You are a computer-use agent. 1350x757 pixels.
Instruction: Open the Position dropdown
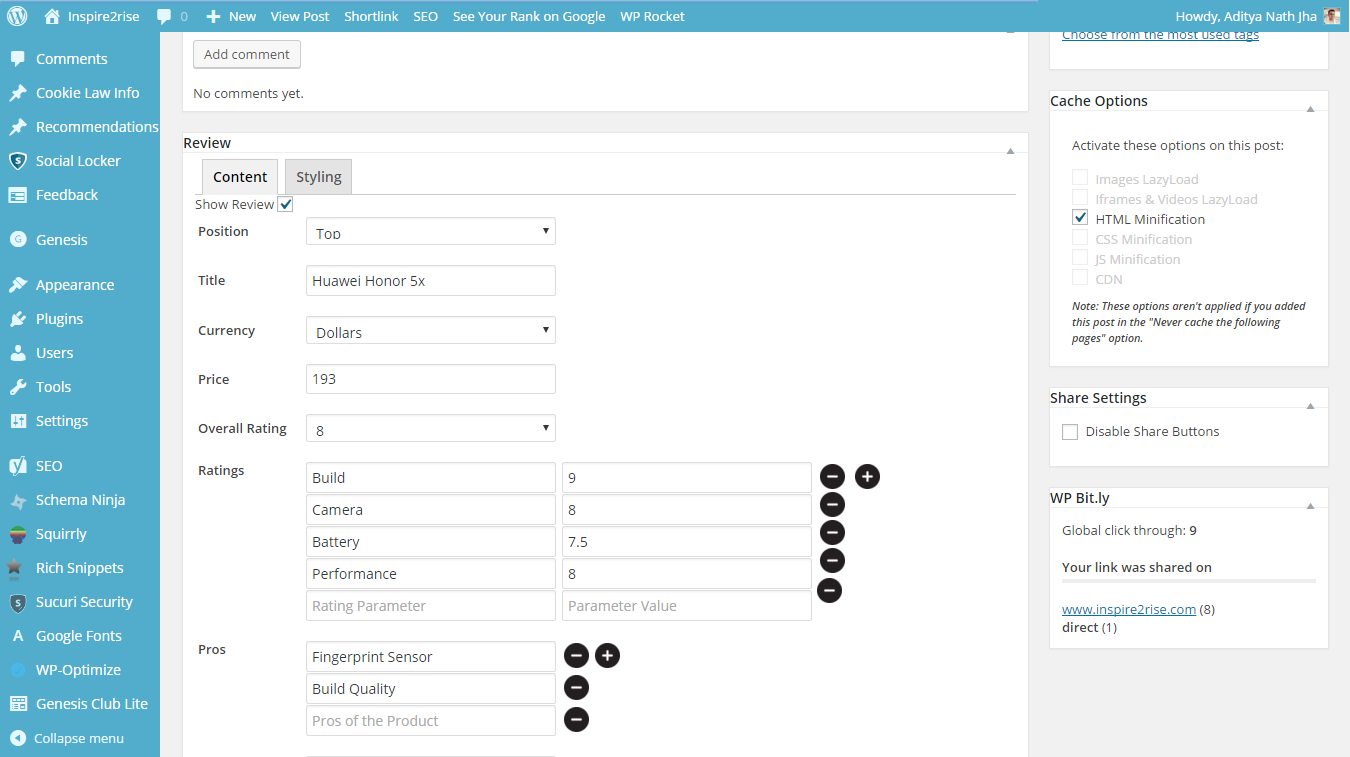(x=430, y=232)
